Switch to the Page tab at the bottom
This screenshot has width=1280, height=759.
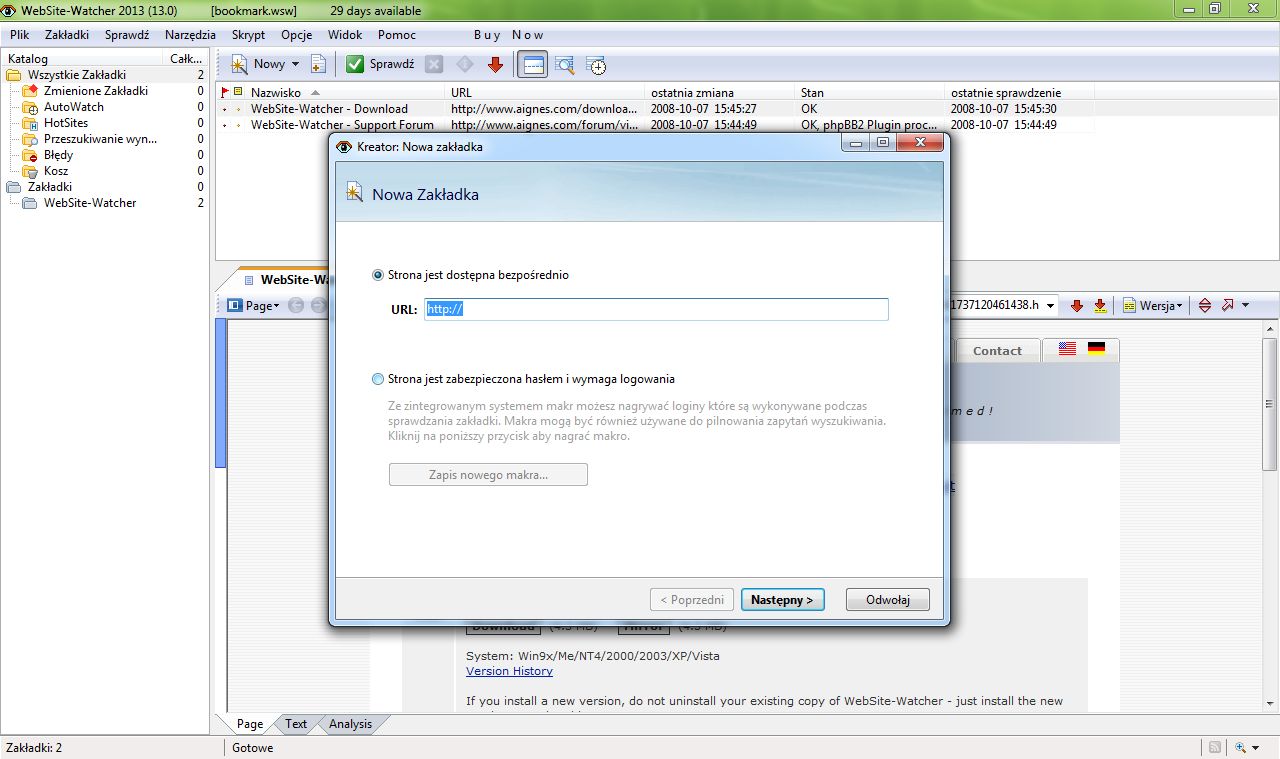click(x=250, y=724)
